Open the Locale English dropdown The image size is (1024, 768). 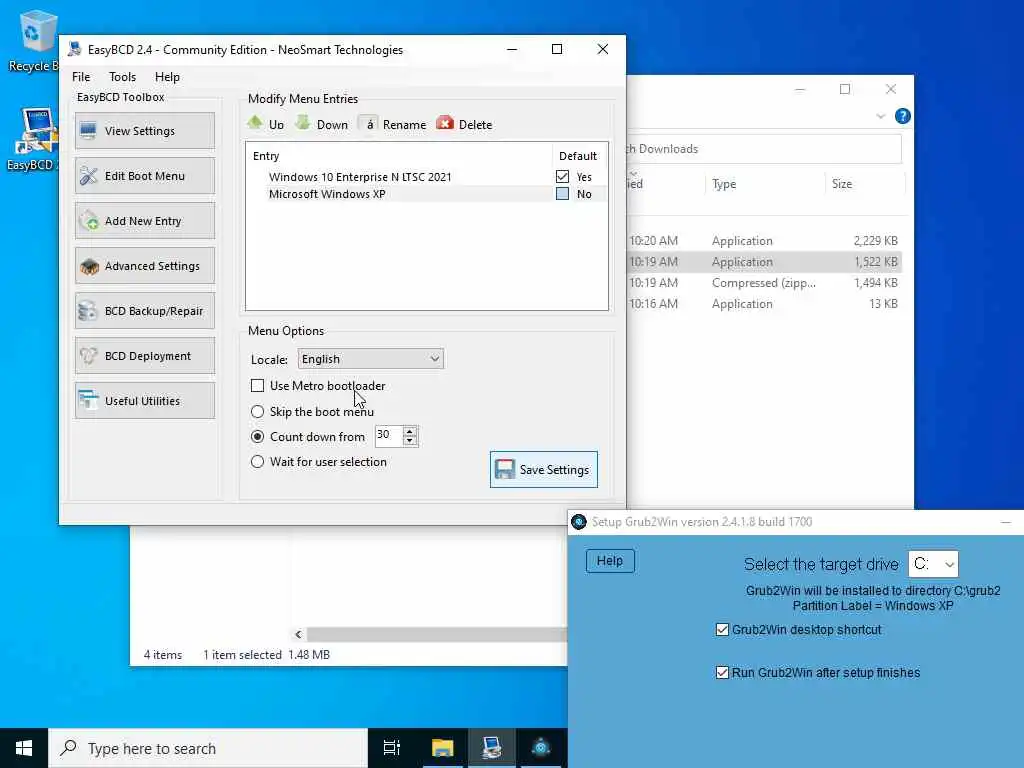coord(370,359)
